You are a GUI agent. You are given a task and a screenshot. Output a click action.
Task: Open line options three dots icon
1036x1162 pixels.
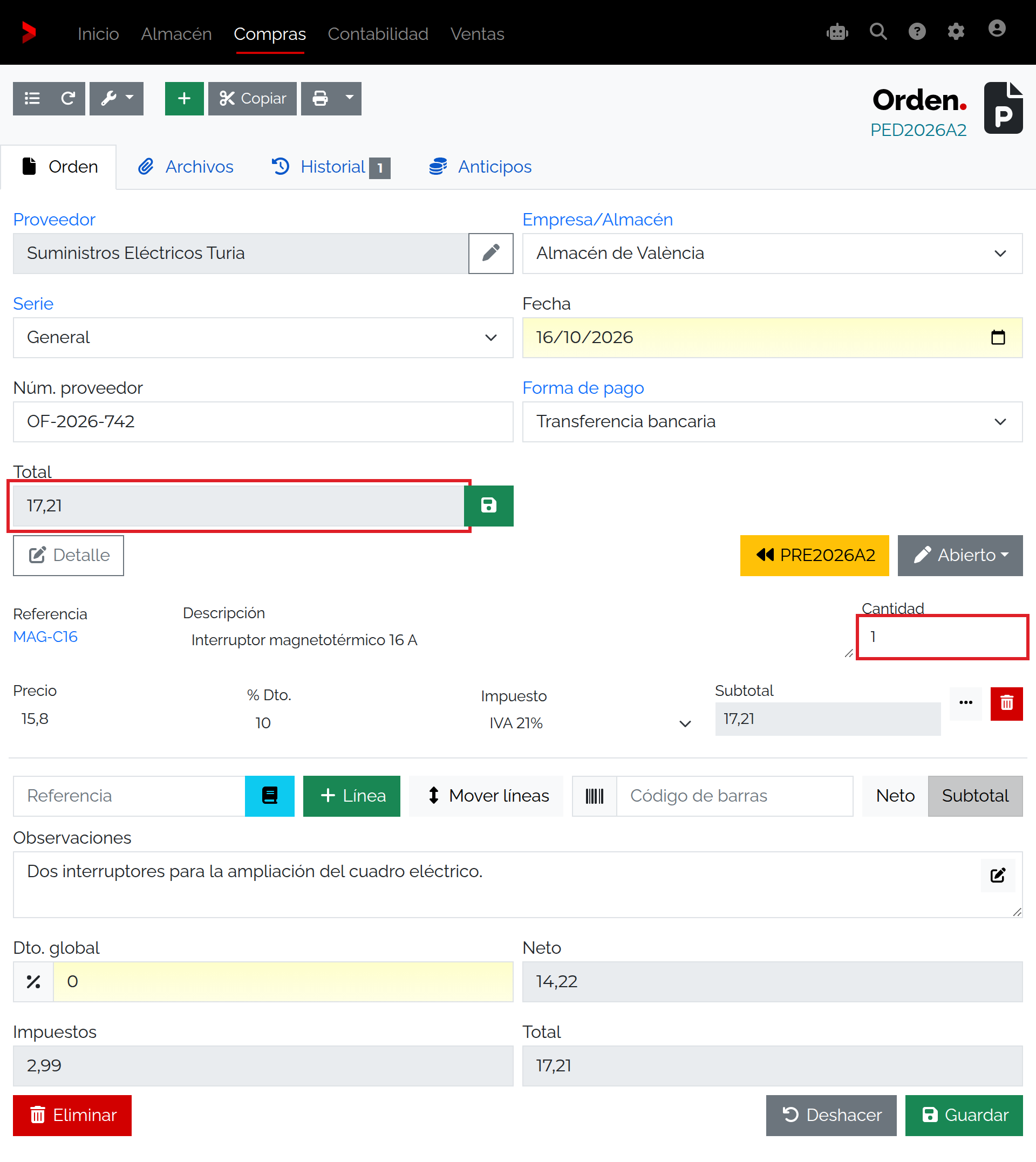coord(965,703)
